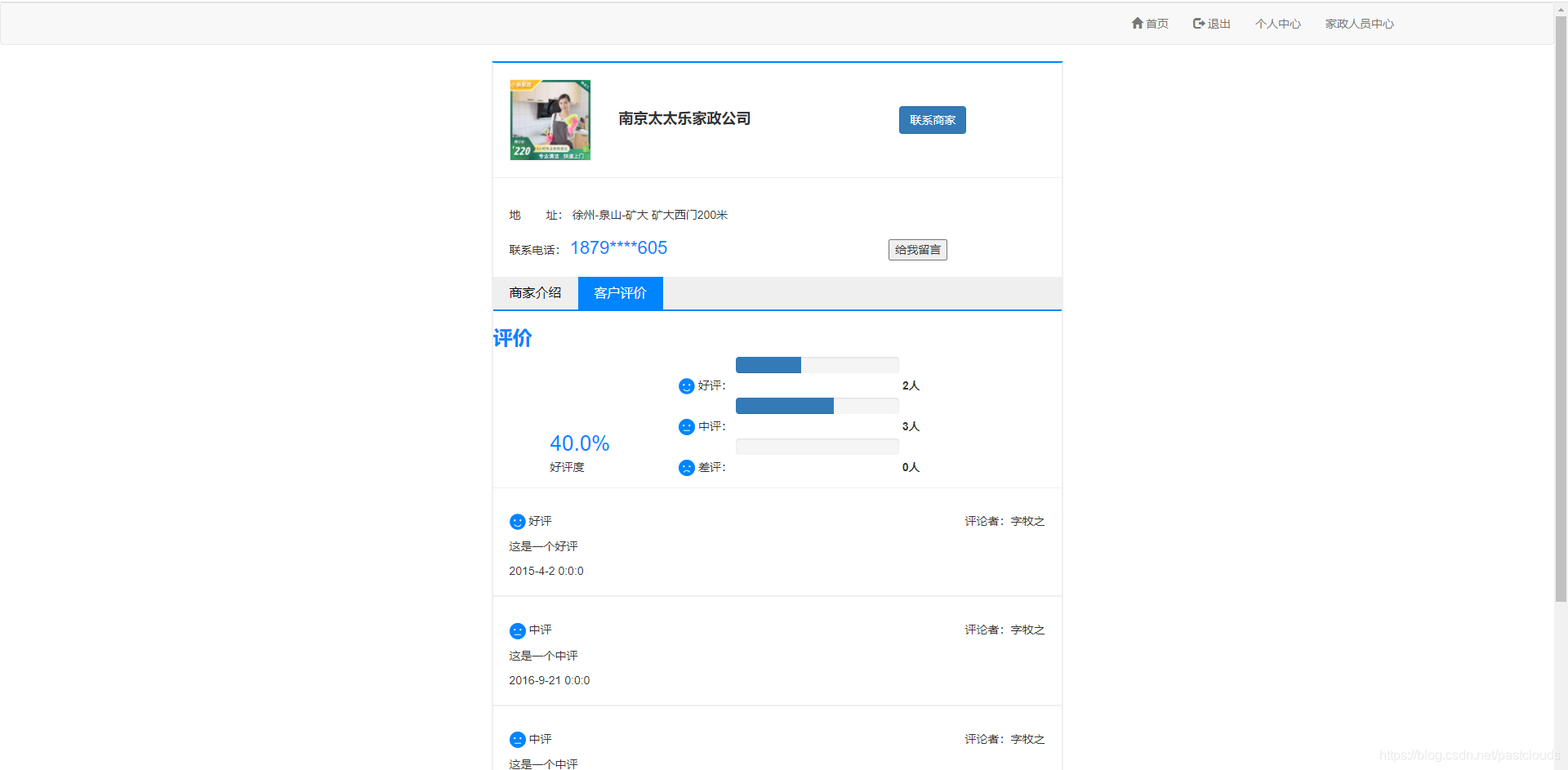Click the 2人 count label

(x=911, y=385)
